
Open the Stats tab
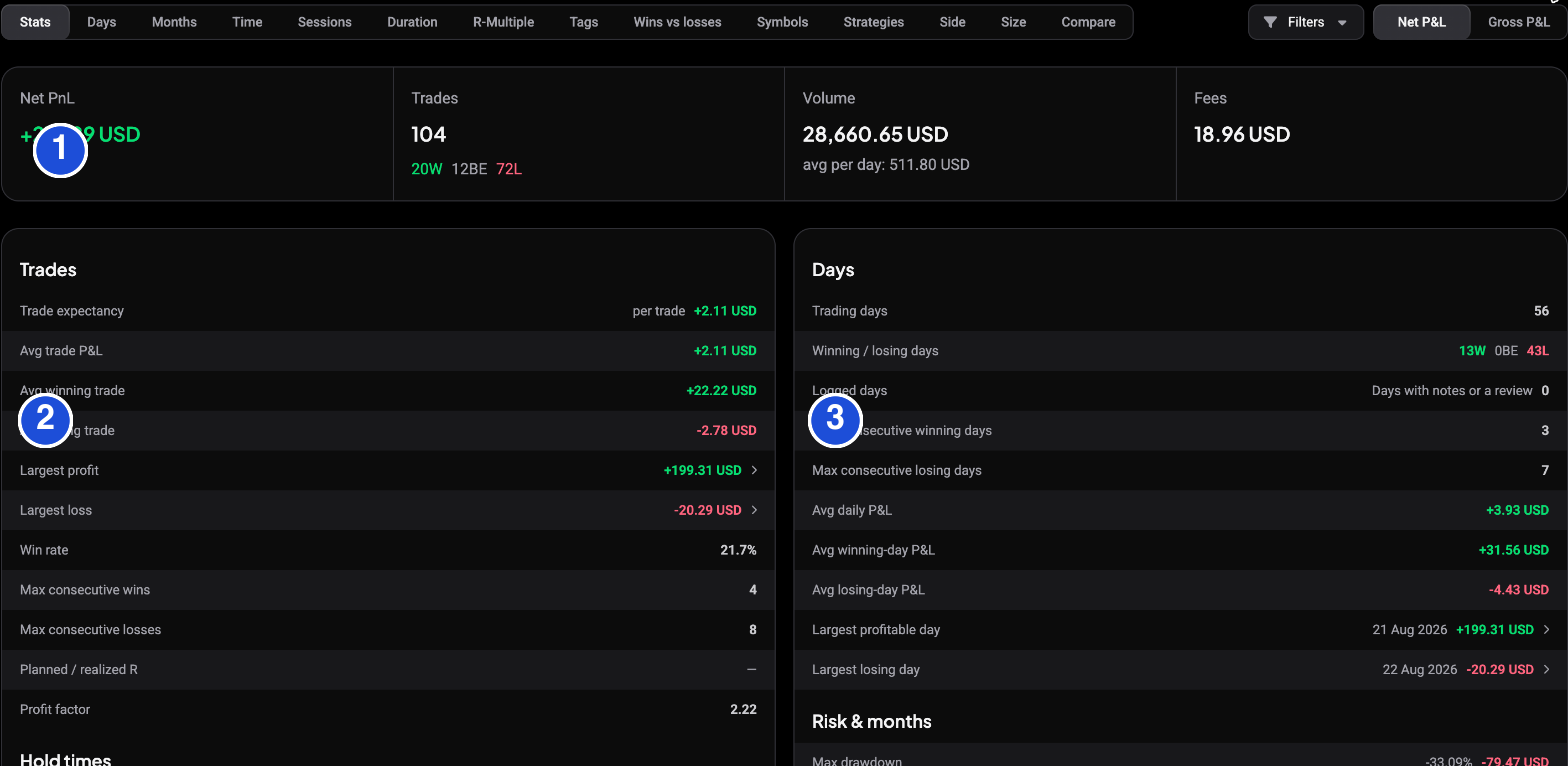pyautogui.click(x=35, y=22)
